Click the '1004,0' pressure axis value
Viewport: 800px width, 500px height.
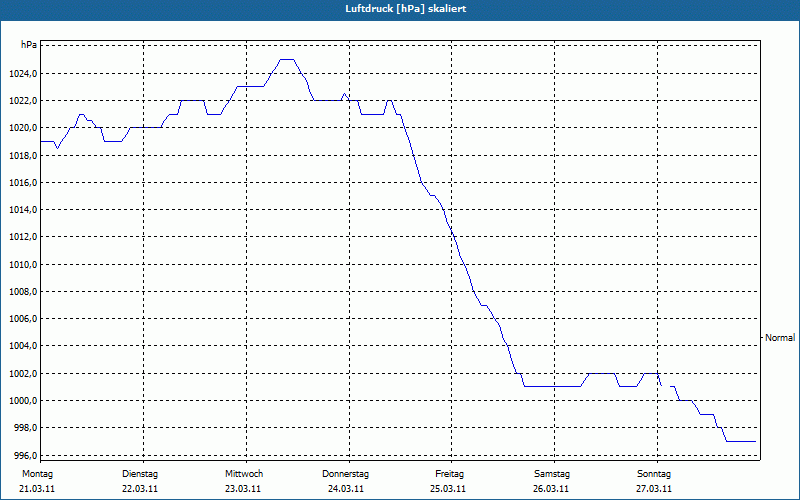(23, 346)
